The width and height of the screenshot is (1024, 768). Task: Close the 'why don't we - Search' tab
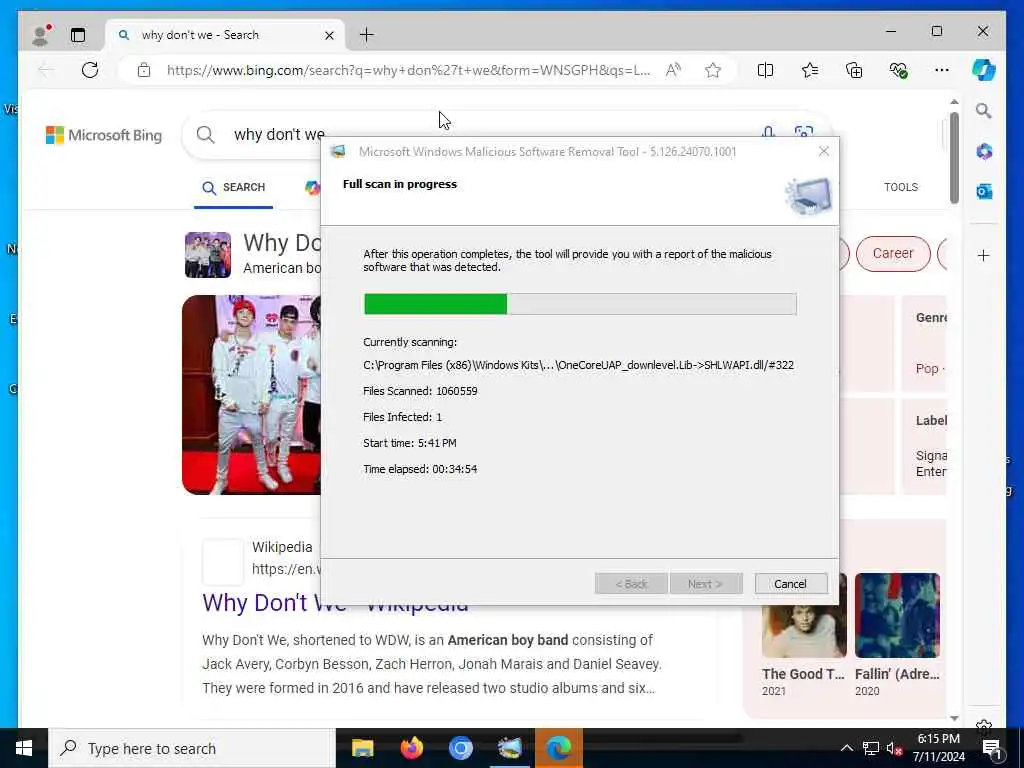329,35
